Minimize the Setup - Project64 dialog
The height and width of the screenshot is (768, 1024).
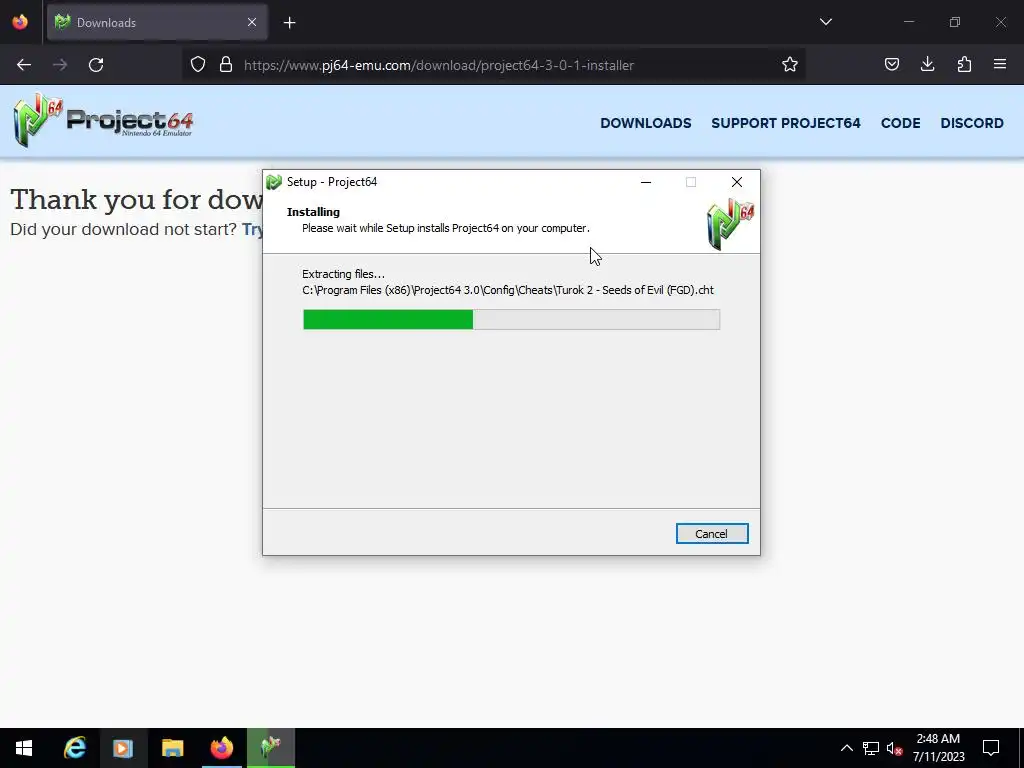coord(646,182)
